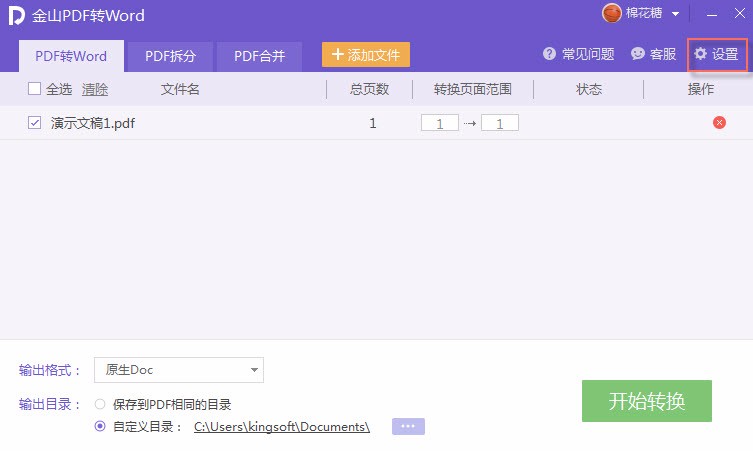Toggle the 全选 select-all checkbox
The height and width of the screenshot is (451, 753).
coord(34,88)
